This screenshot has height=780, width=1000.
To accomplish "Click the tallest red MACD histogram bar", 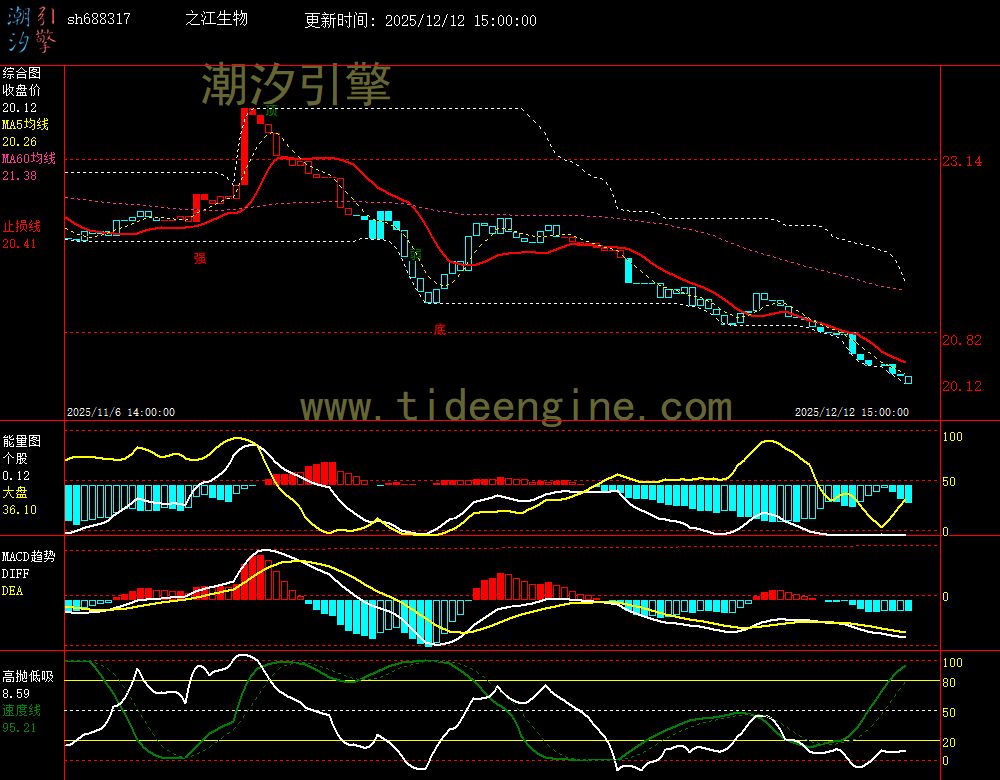I will tap(258, 575).
